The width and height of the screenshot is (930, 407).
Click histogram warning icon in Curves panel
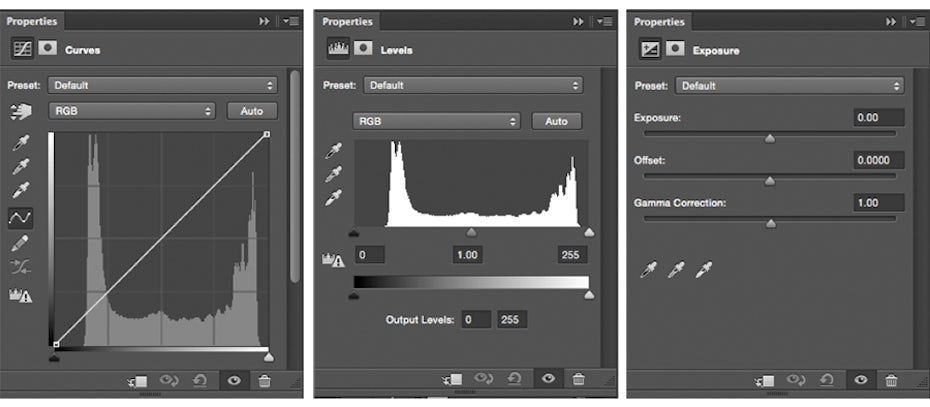(20, 294)
